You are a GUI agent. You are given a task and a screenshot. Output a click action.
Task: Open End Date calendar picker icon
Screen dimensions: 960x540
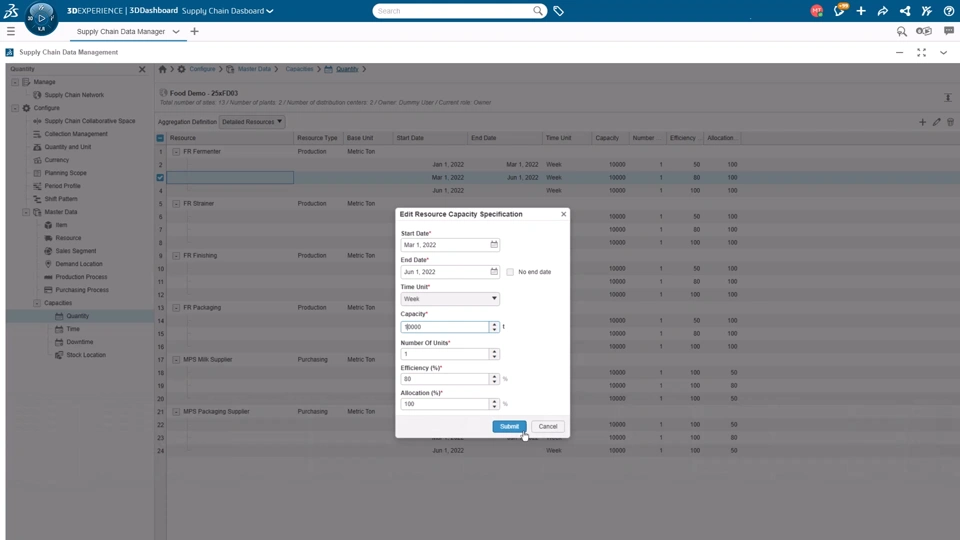coord(494,271)
